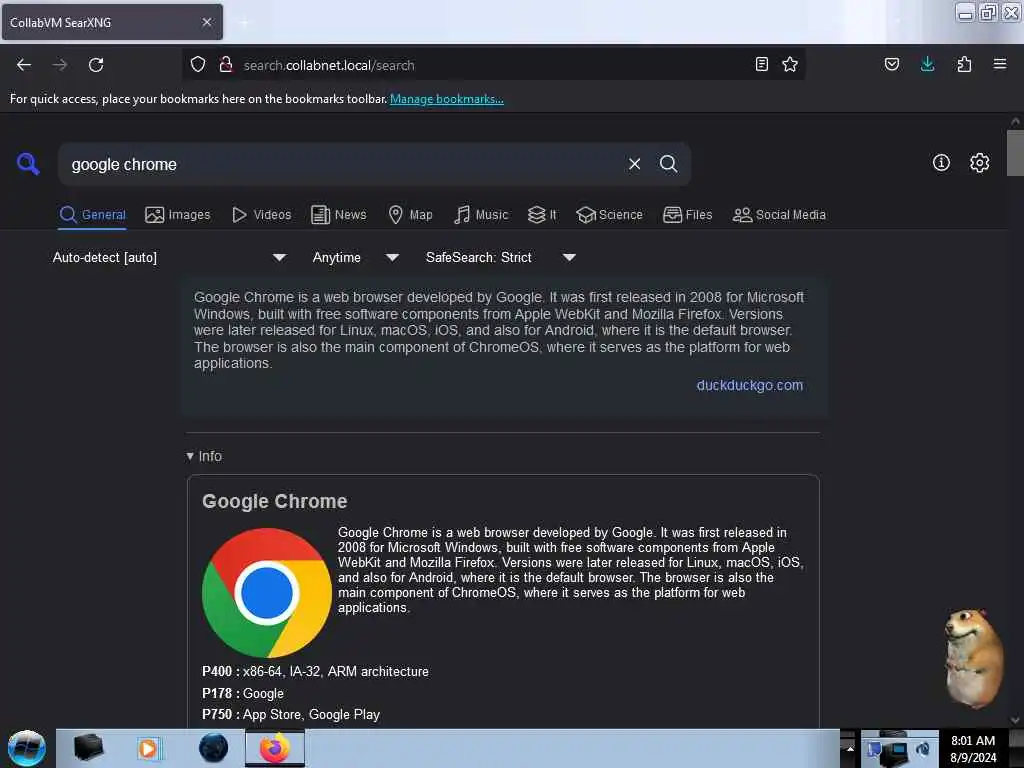This screenshot has height=768, width=1024.
Task: Open the Pocket save icon
Action: [891, 64]
